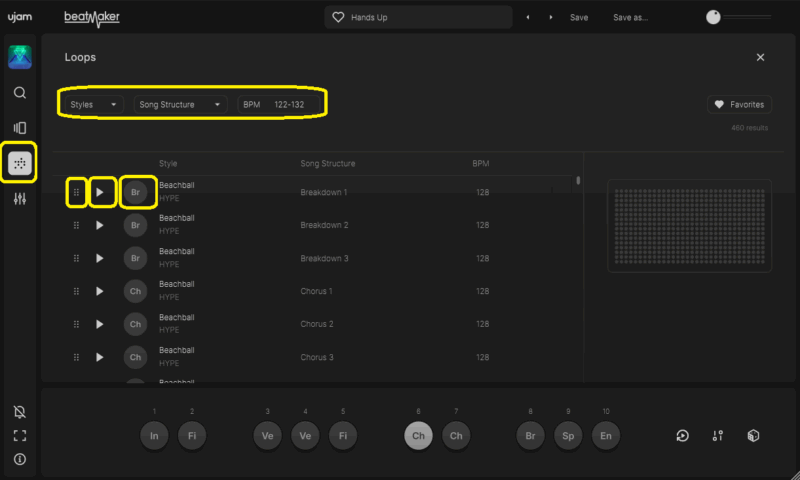Select pattern slot 8 Br
800x480 pixels.
click(530, 436)
